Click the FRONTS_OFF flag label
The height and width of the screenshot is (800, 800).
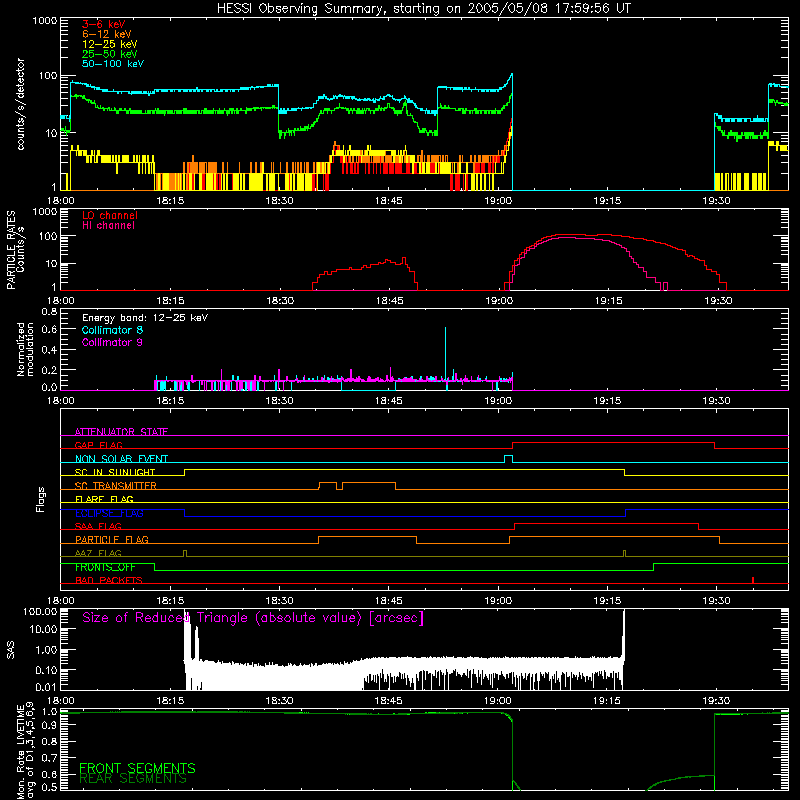[105, 567]
